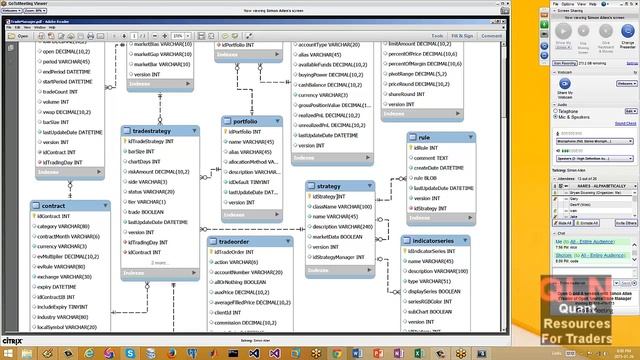The width and height of the screenshot is (640, 360).
Task: Click the Invite Others button
Action: (626, 223)
